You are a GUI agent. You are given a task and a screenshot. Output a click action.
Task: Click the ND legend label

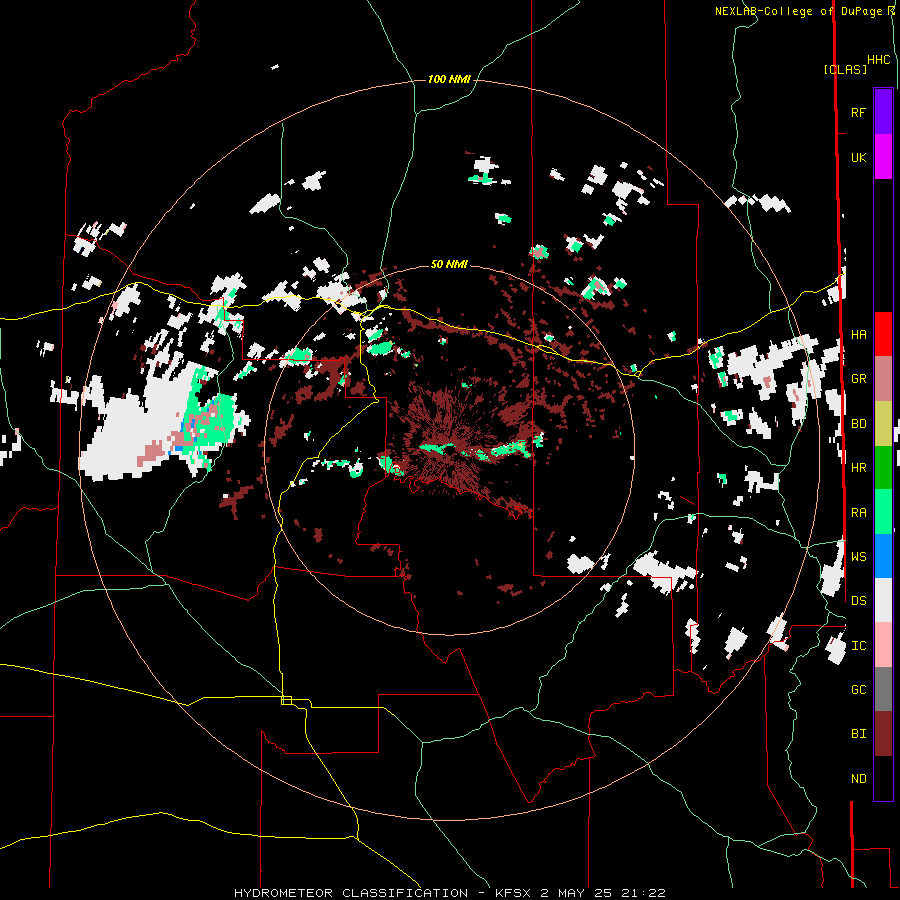pos(858,779)
